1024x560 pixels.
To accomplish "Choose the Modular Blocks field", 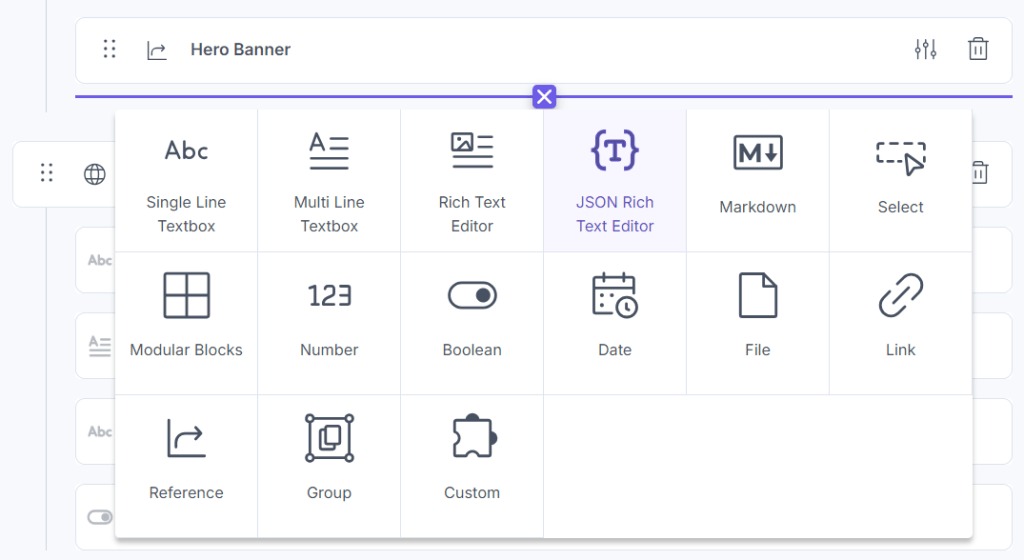I will [186, 323].
